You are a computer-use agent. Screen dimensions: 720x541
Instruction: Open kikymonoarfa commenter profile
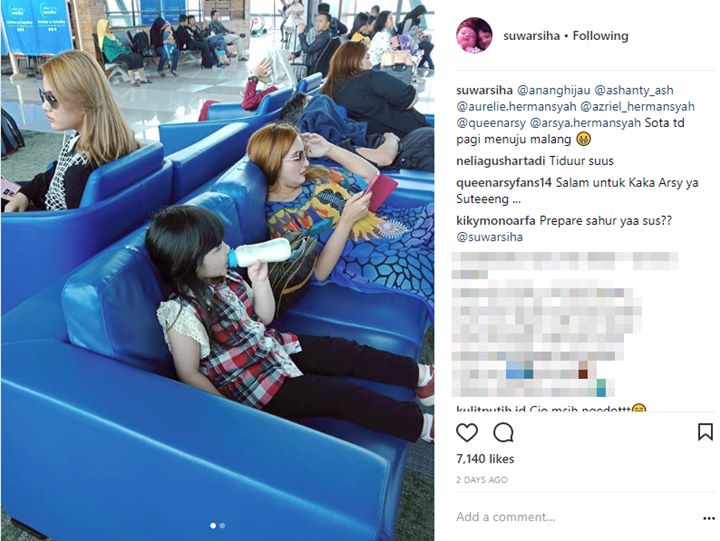pos(496,220)
